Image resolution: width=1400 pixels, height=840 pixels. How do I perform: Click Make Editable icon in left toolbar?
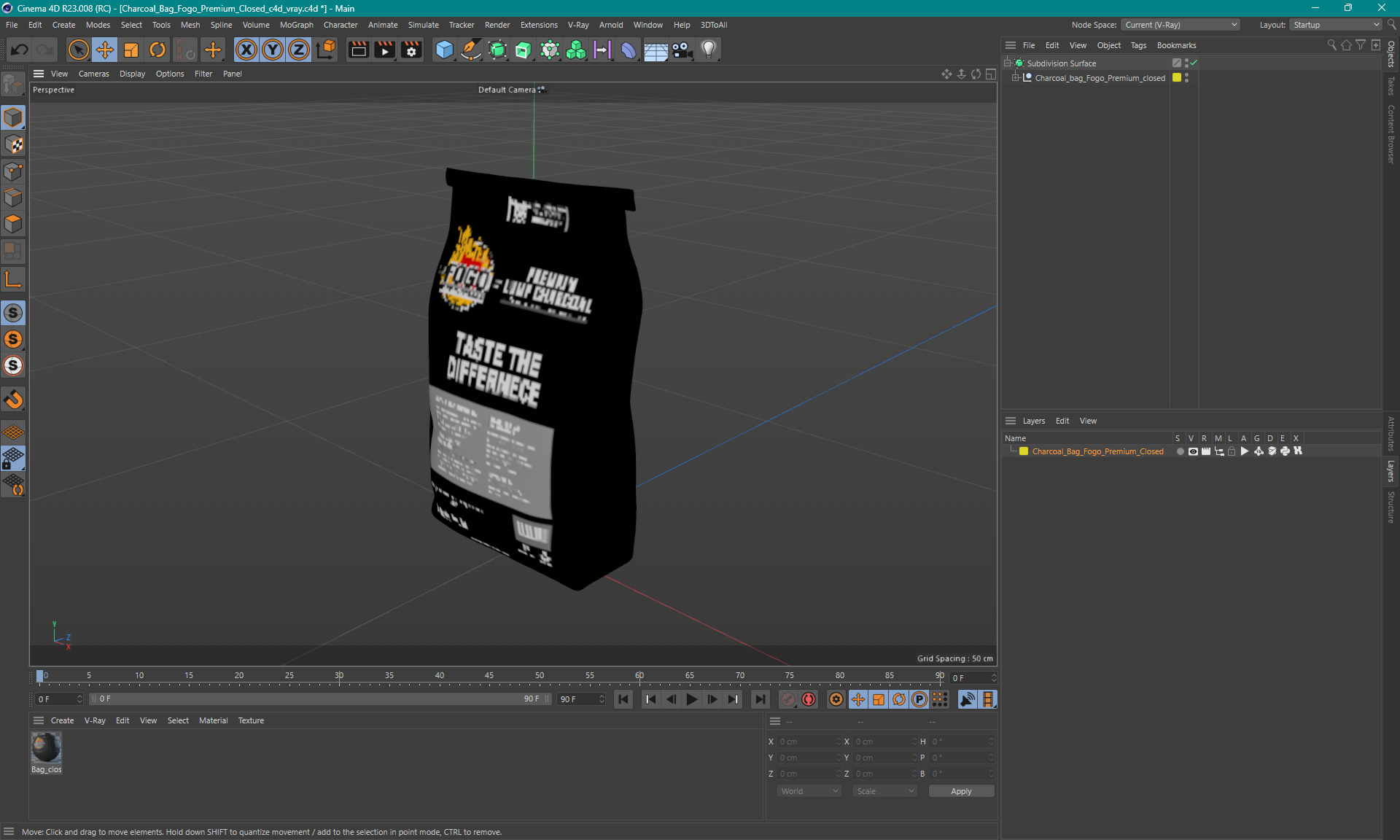pyautogui.click(x=13, y=85)
